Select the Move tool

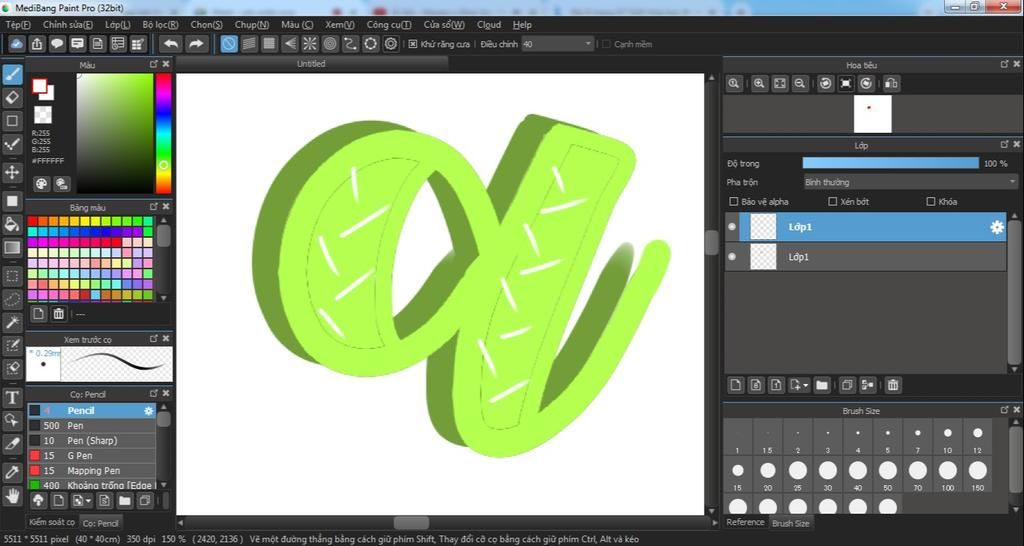point(12,173)
